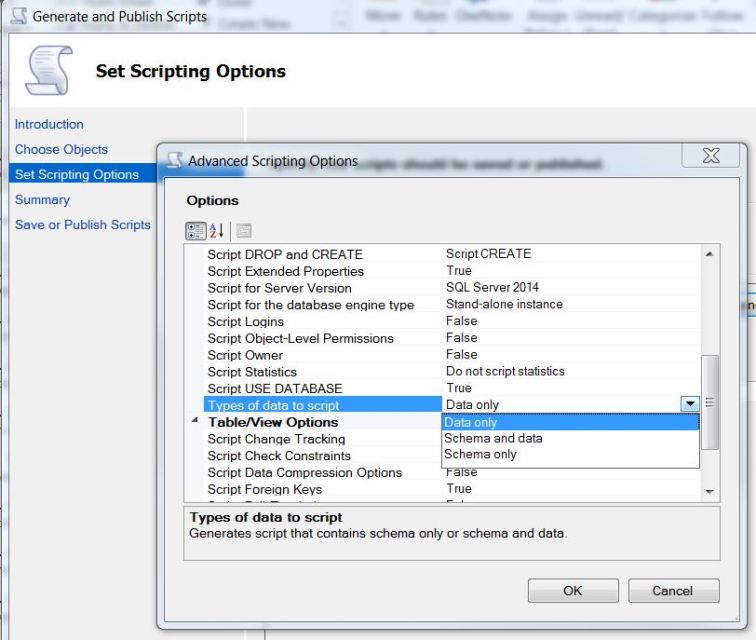Open the Choose Objects wizard step
756x640 pixels.
click(61, 150)
